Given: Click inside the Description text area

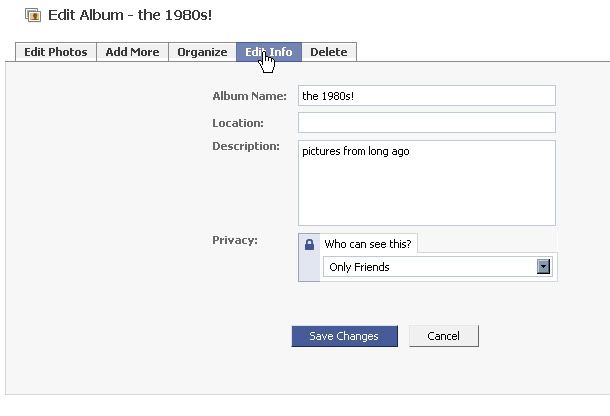Looking at the screenshot, I should coord(426,183).
